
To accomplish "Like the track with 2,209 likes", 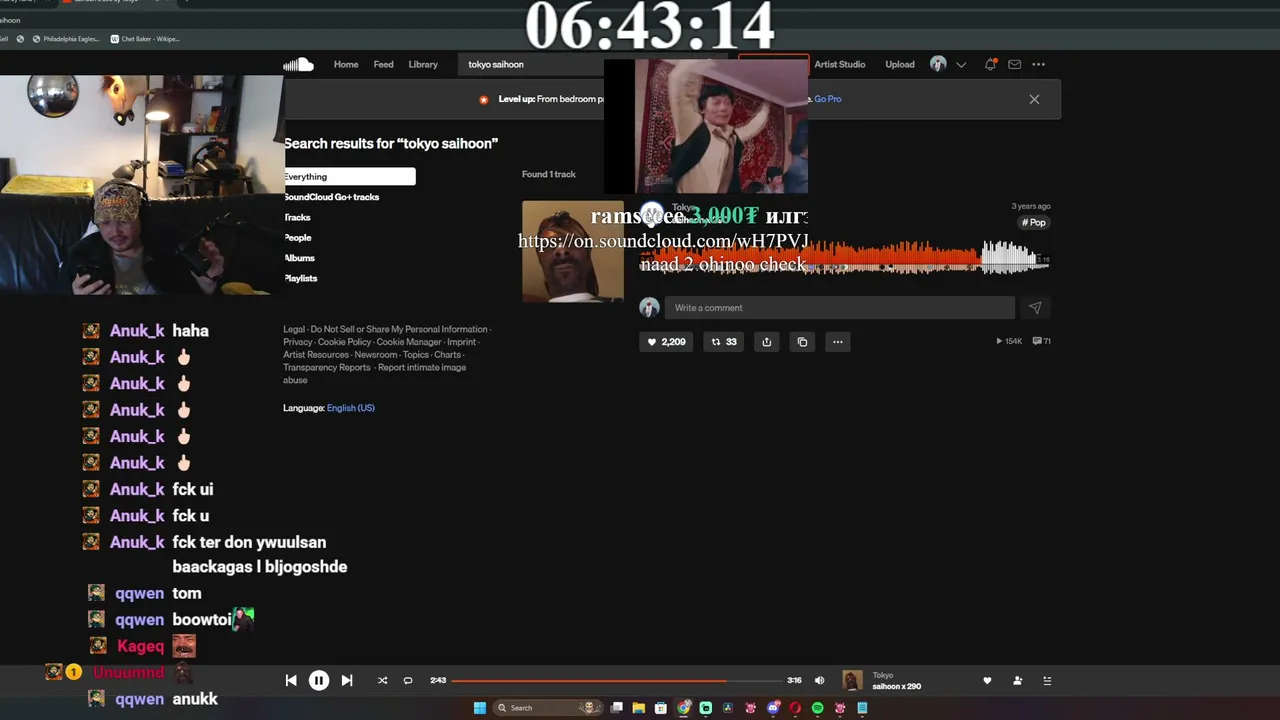I will click(x=666, y=342).
